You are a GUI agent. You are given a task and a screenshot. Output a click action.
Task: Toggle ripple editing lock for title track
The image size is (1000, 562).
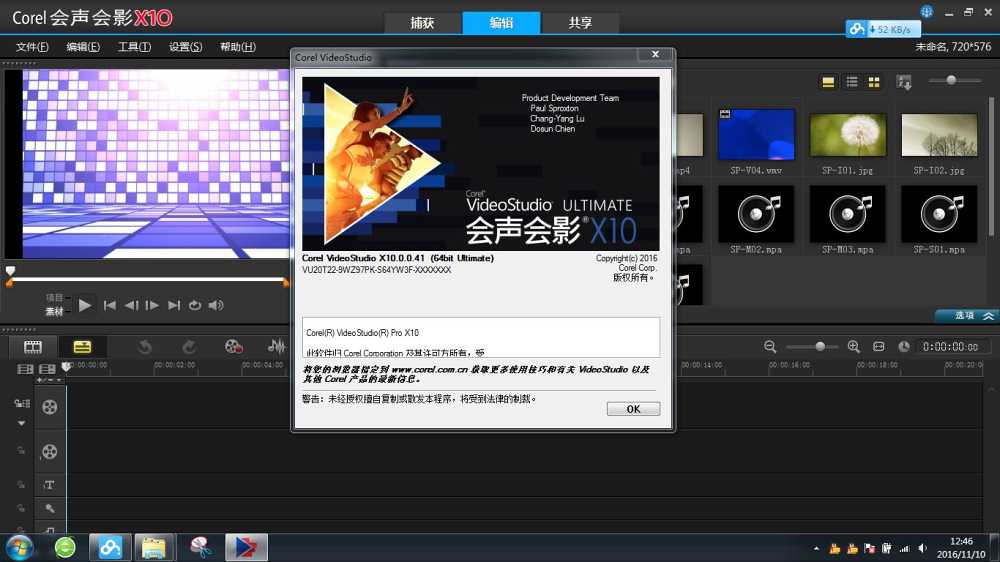[x=21, y=485]
